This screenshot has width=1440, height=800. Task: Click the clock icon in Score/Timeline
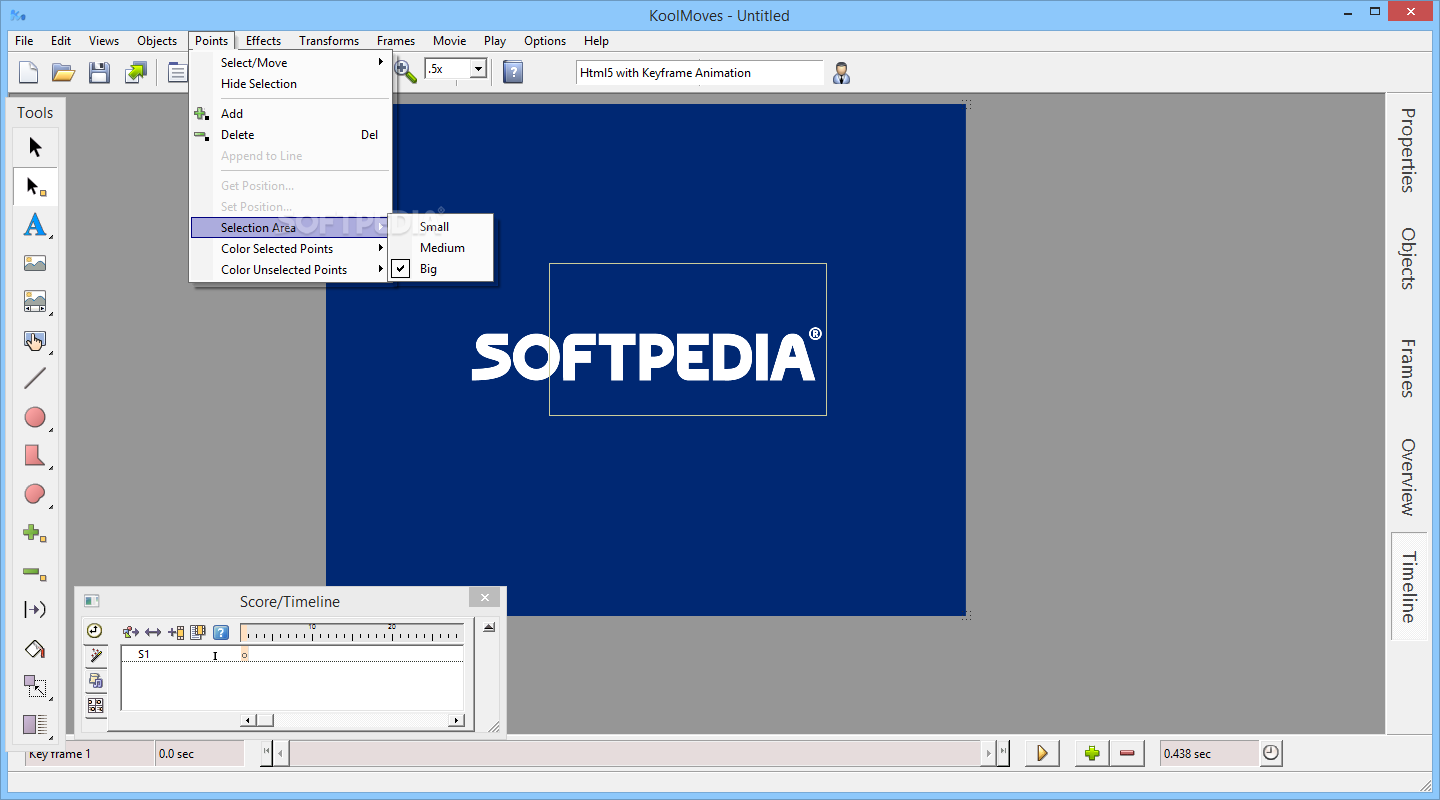(x=95, y=630)
